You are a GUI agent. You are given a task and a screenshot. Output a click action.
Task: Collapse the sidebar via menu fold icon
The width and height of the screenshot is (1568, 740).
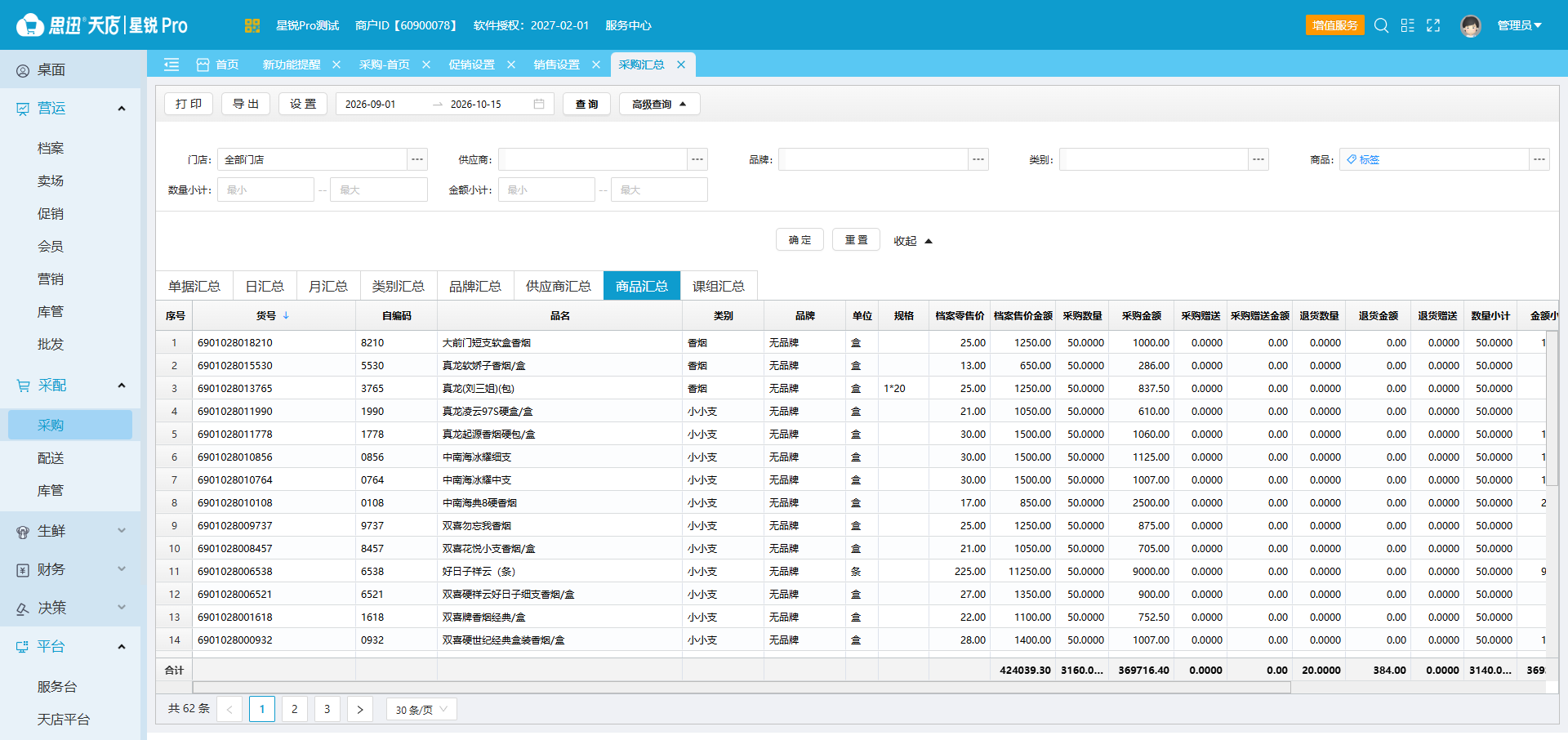[x=171, y=65]
